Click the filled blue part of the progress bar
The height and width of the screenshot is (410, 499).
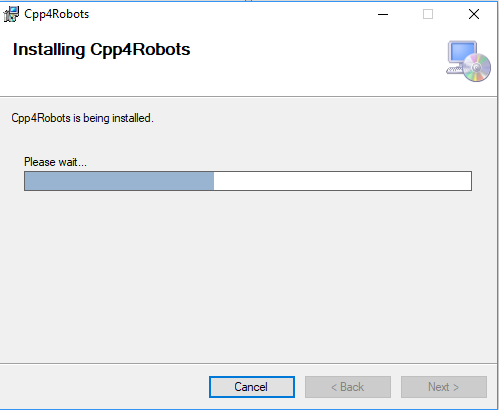coord(119,181)
